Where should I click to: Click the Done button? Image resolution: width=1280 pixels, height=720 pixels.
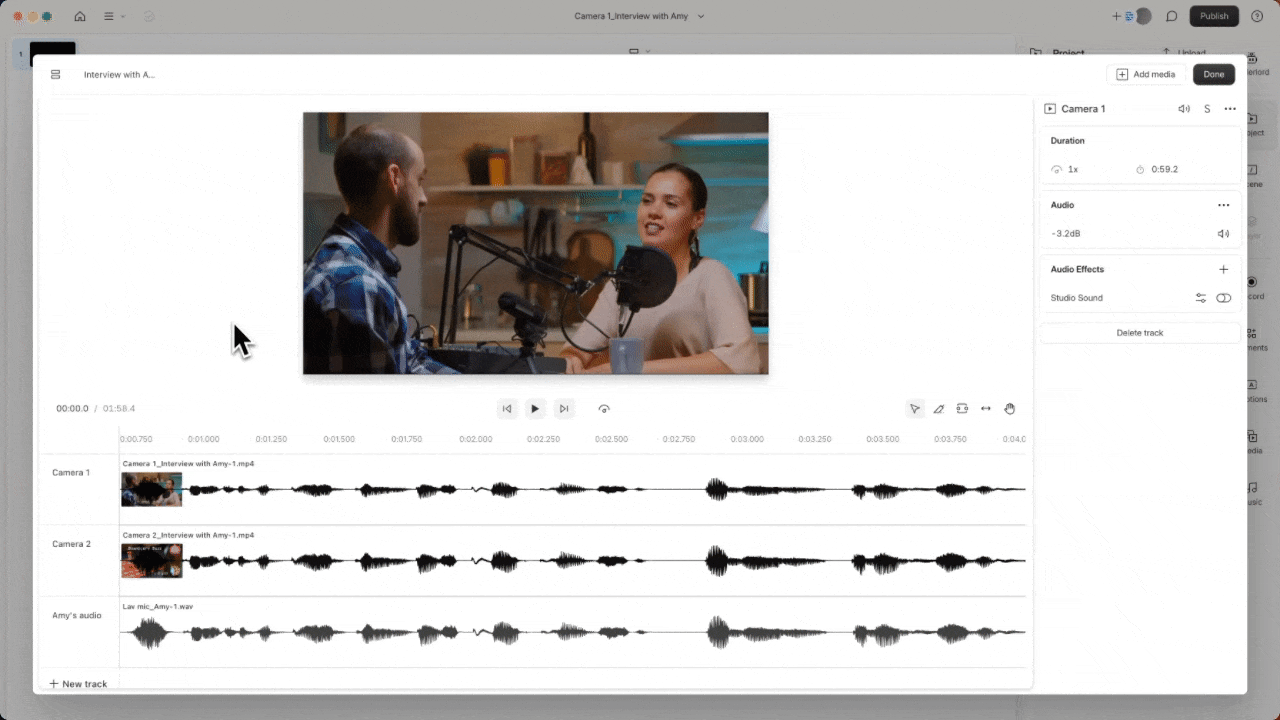[1213, 75]
